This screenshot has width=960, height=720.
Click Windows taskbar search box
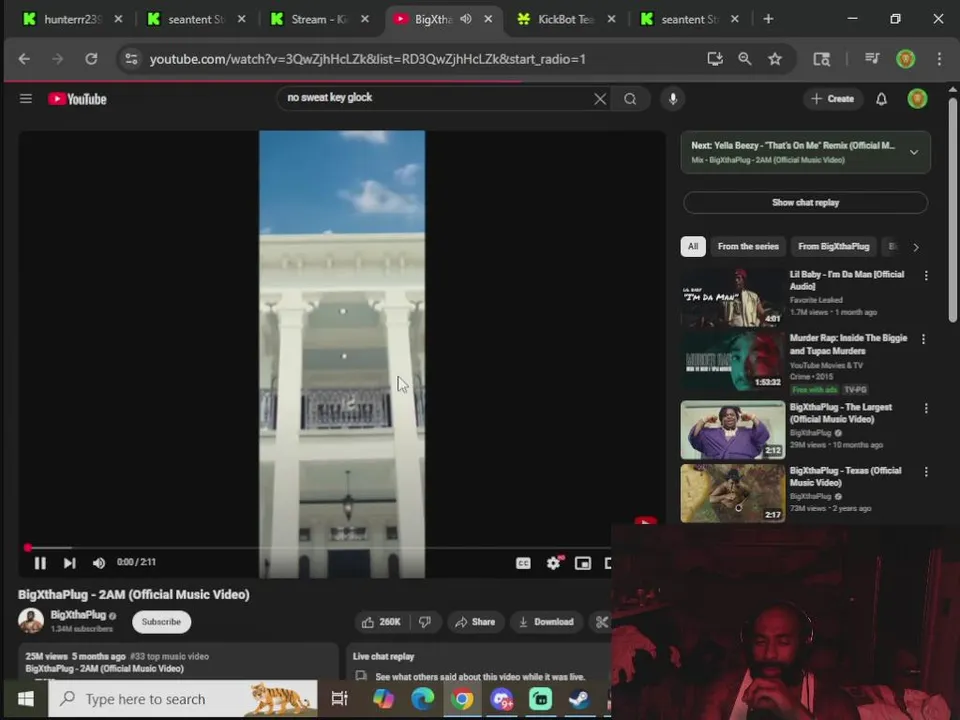(183, 699)
